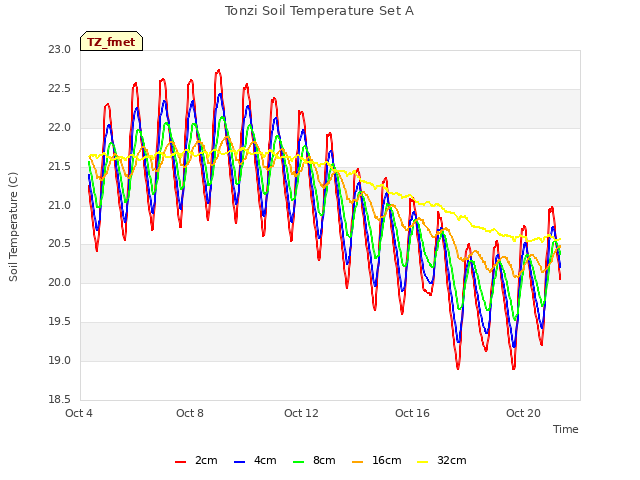
Task: Click the 21.5 y-axis tick label
Action: [x=59, y=166]
